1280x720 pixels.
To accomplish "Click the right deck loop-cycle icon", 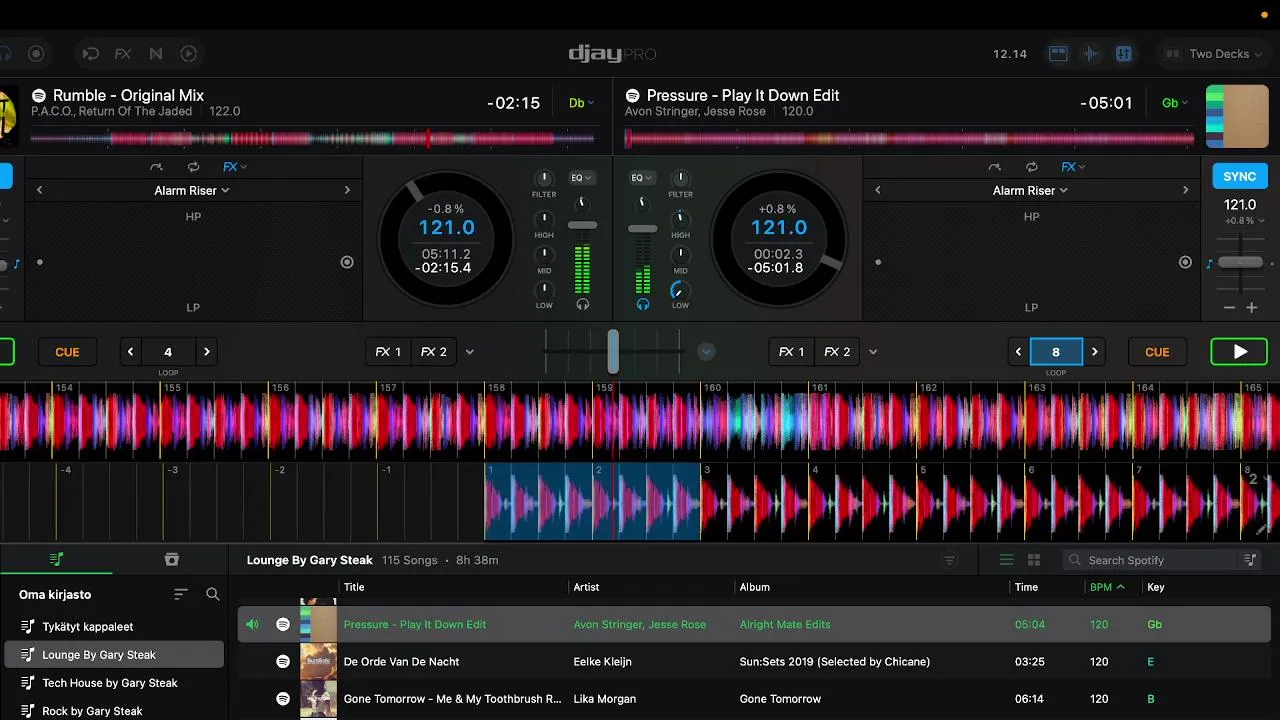I will [x=1031, y=167].
